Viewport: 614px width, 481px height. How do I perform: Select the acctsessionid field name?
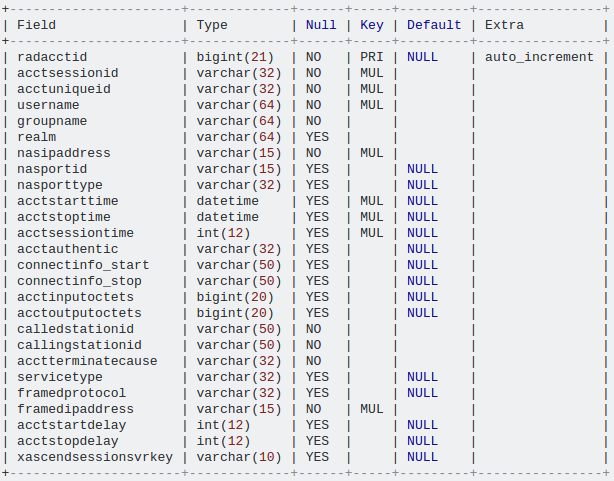click(x=68, y=73)
